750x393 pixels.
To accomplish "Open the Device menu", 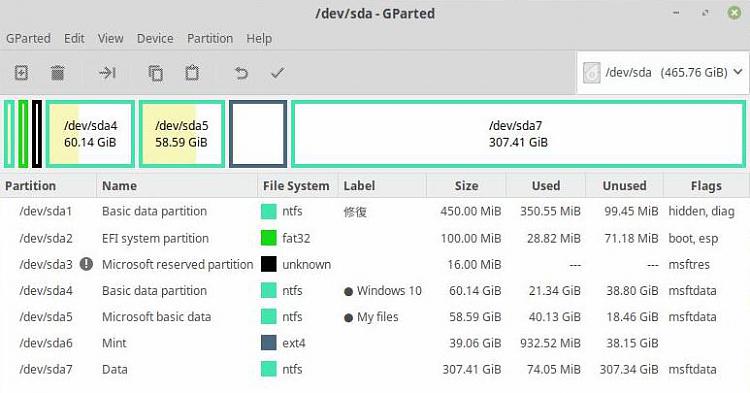I will coord(155,38).
